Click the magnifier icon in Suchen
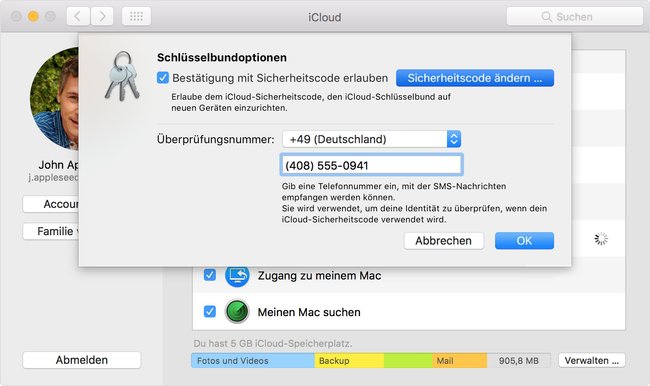 click(546, 17)
